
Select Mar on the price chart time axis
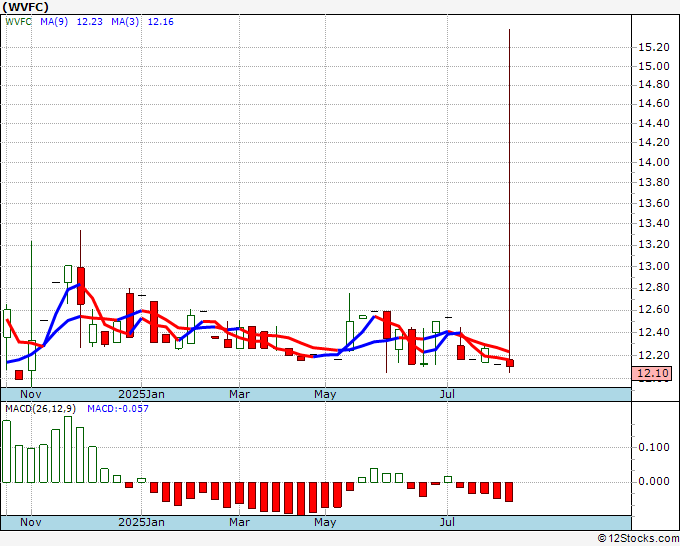click(239, 394)
